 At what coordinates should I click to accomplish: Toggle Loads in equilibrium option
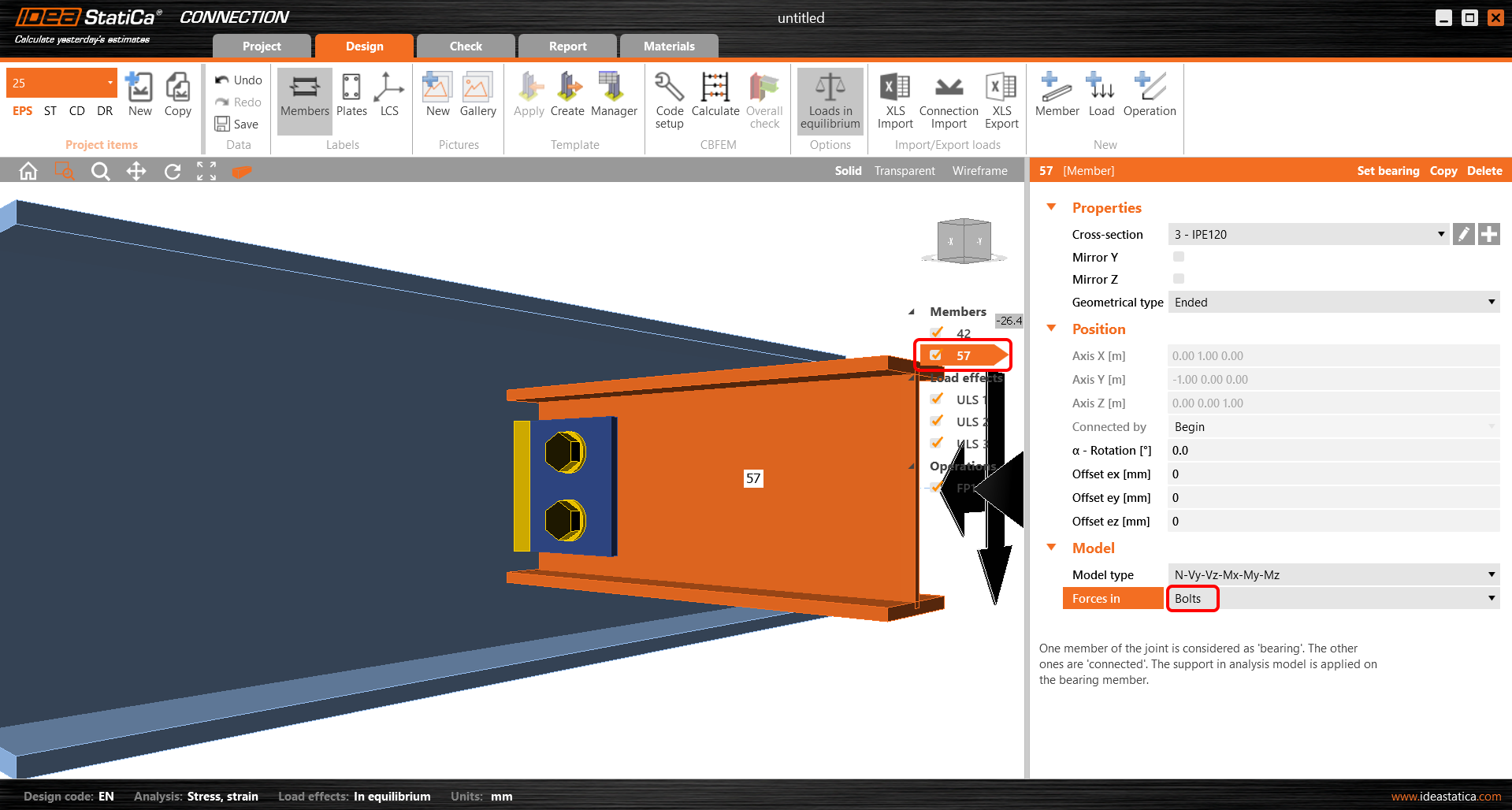click(x=830, y=100)
